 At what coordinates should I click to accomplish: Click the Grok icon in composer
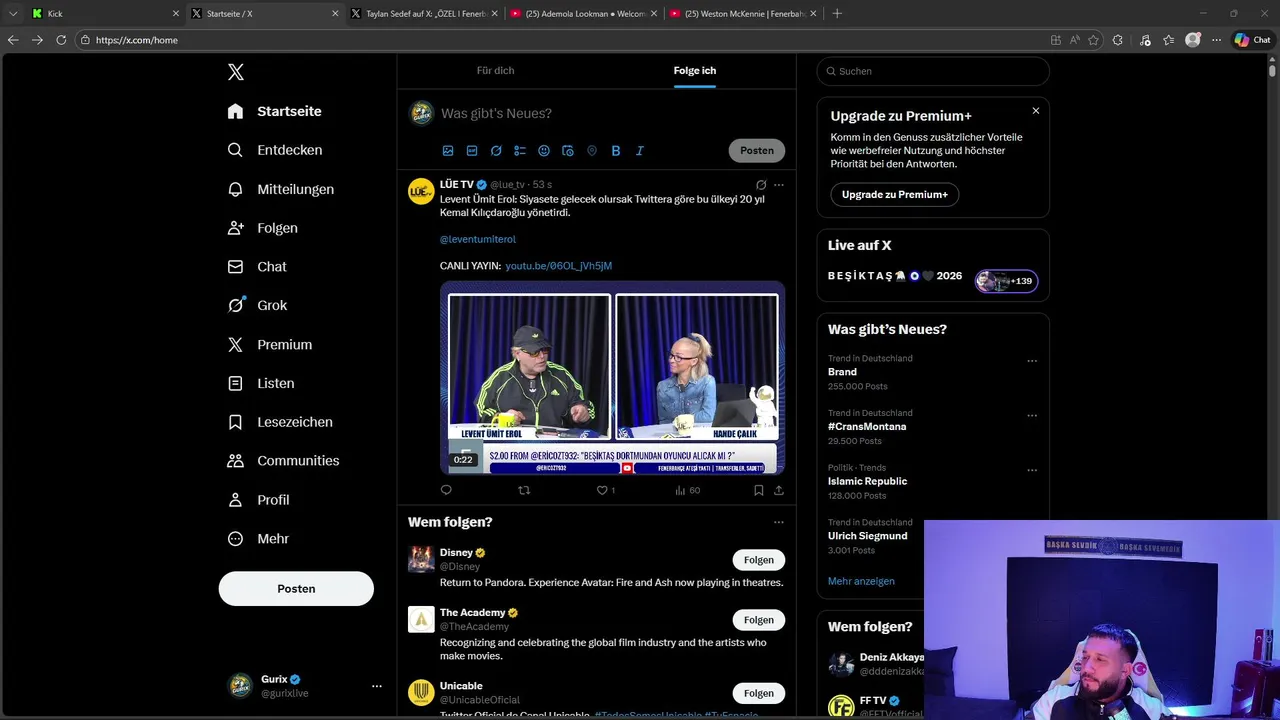tap(496, 151)
